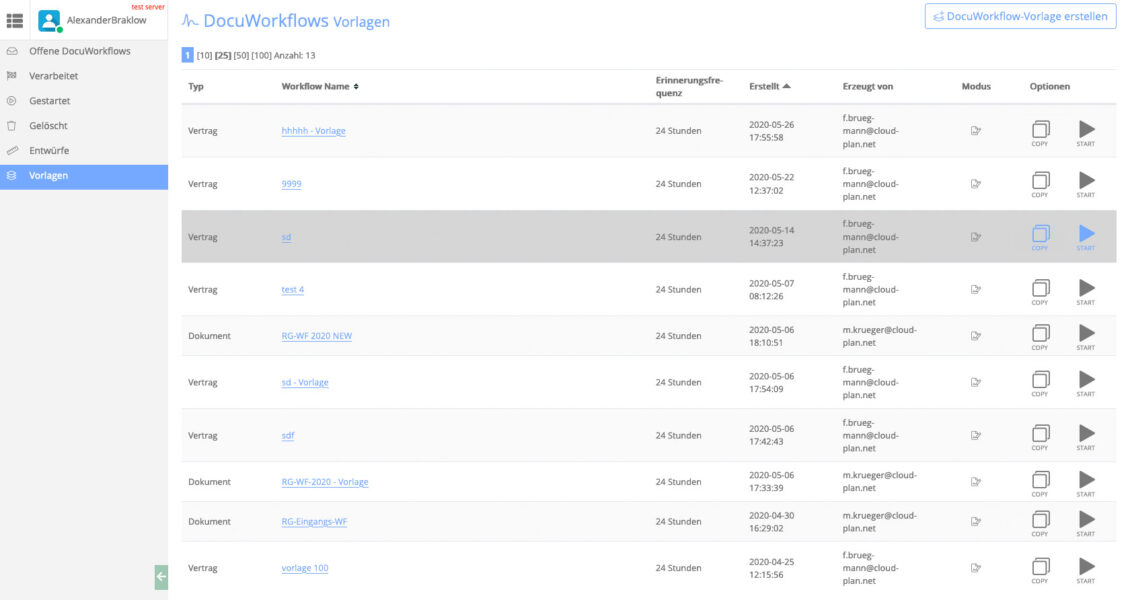Go to page 1 of list
This screenshot has height=600, width=1130.
pos(187,55)
